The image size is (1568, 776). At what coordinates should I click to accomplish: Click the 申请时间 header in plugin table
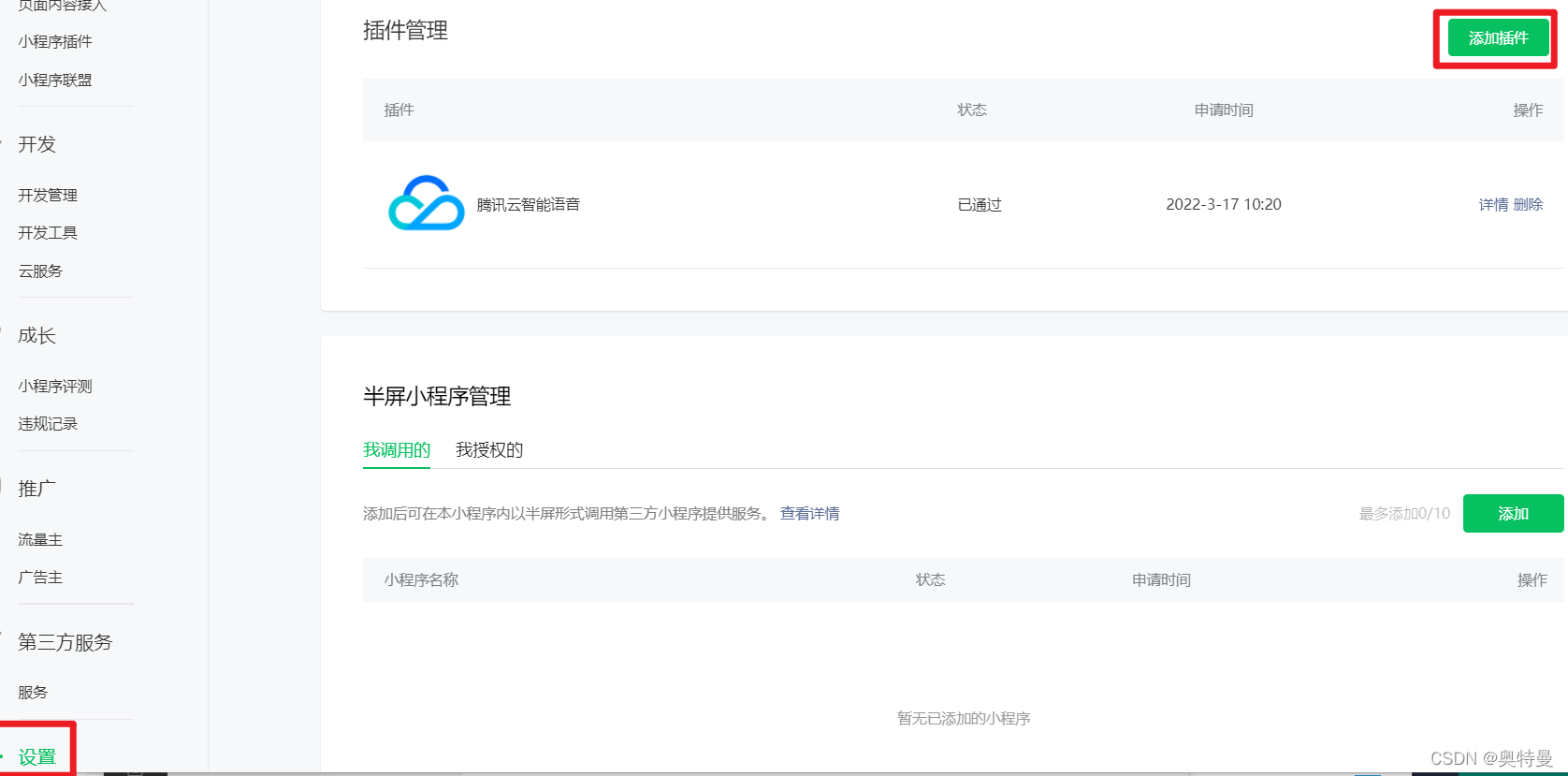pos(1224,110)
